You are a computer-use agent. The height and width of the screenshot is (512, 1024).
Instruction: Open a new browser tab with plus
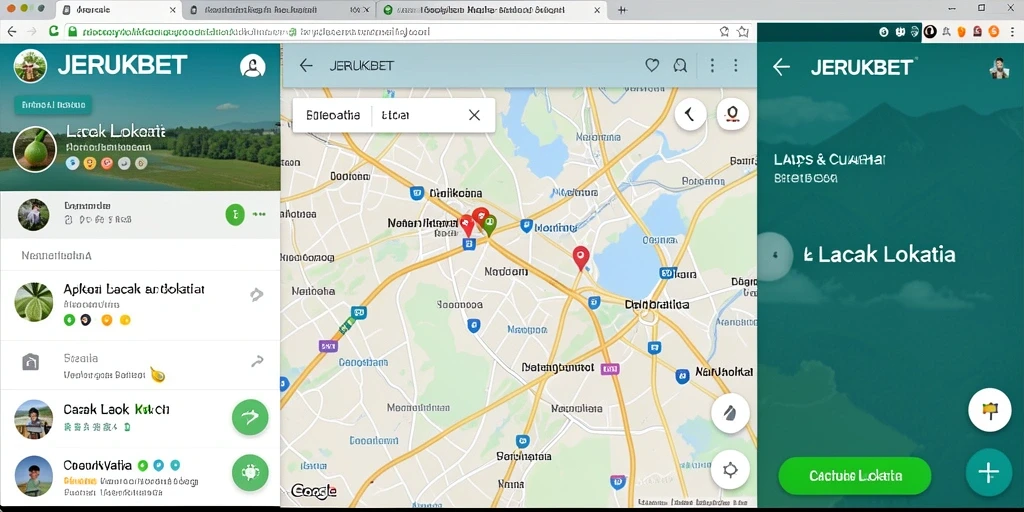[x=622, y=10]
